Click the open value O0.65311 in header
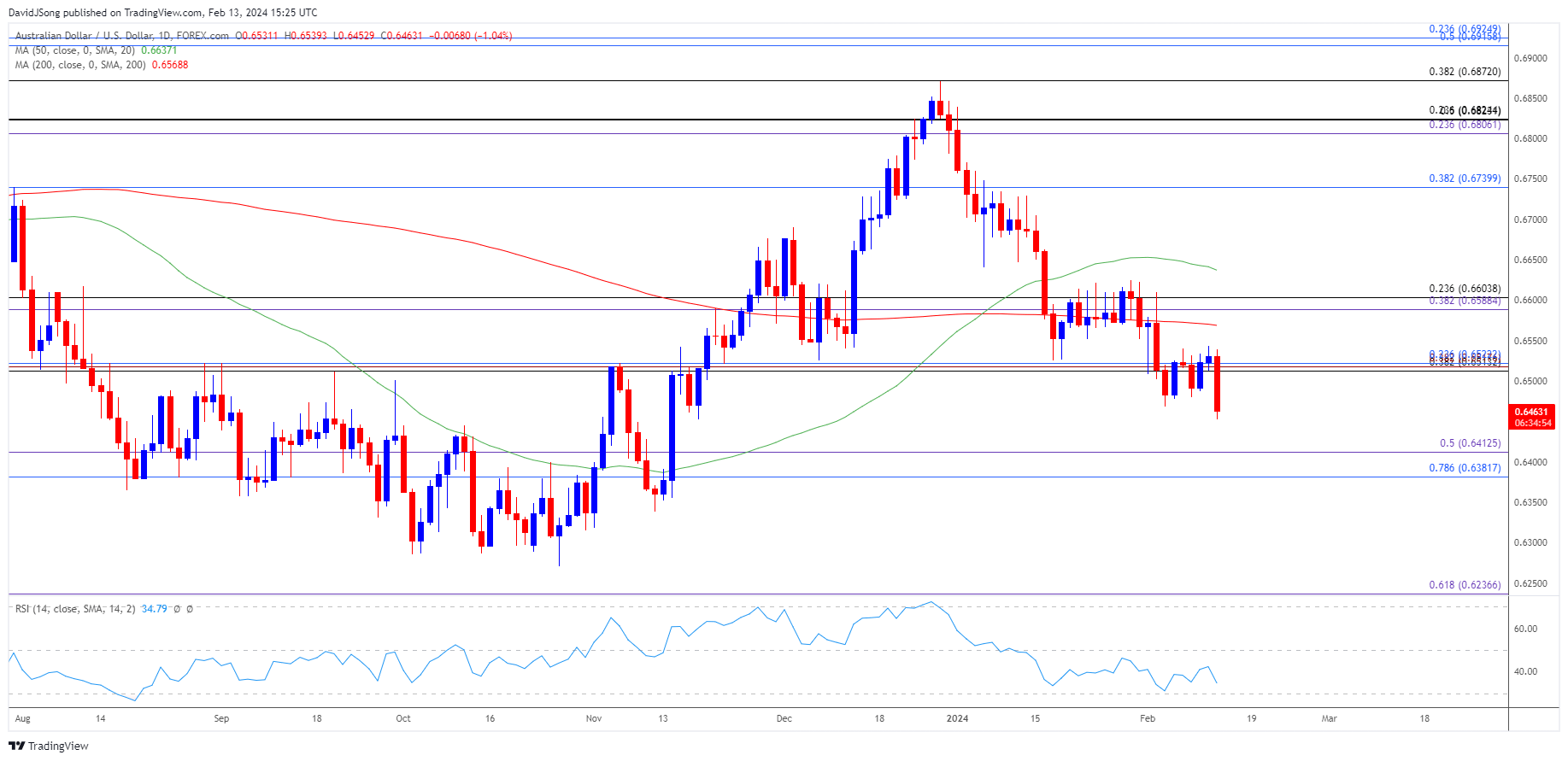 coord(257,36)
